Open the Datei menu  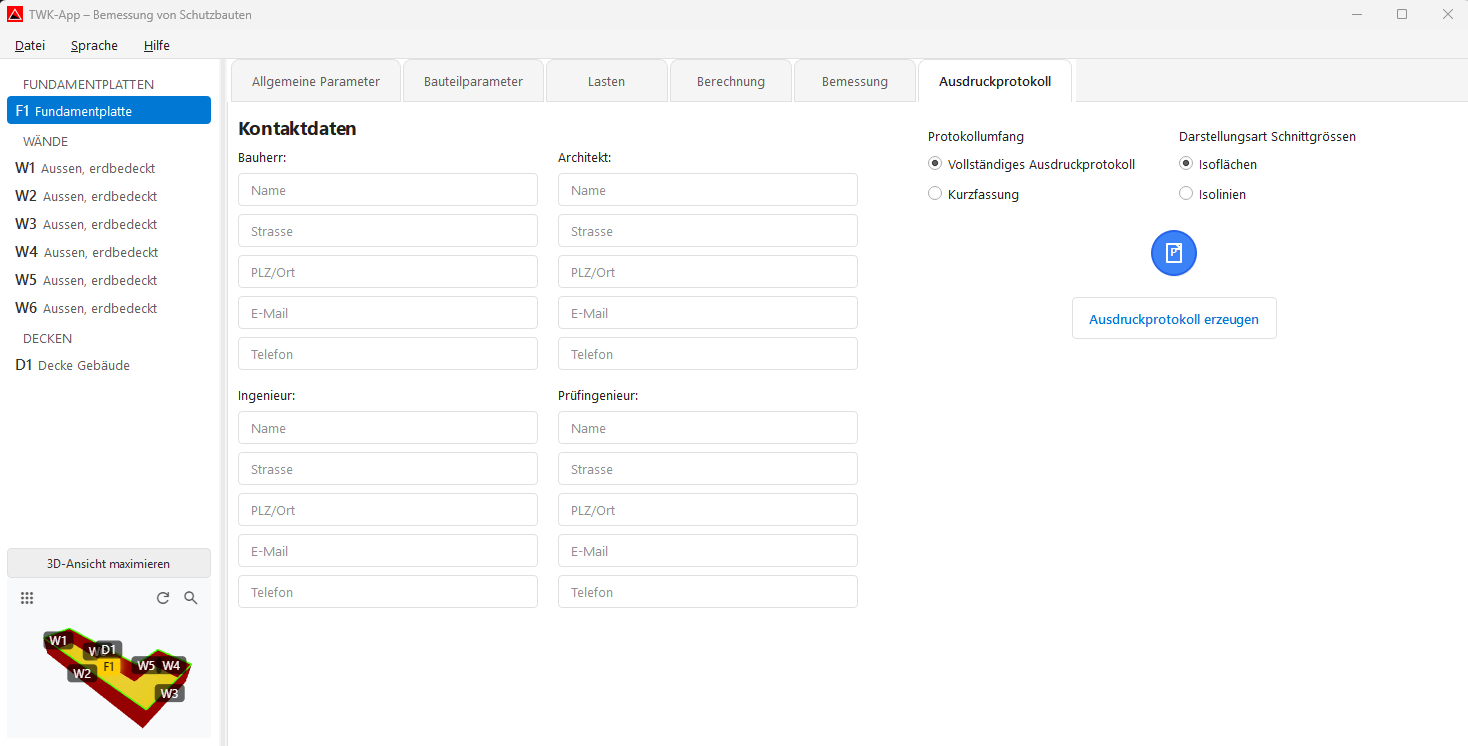click(x=29, y=45)
